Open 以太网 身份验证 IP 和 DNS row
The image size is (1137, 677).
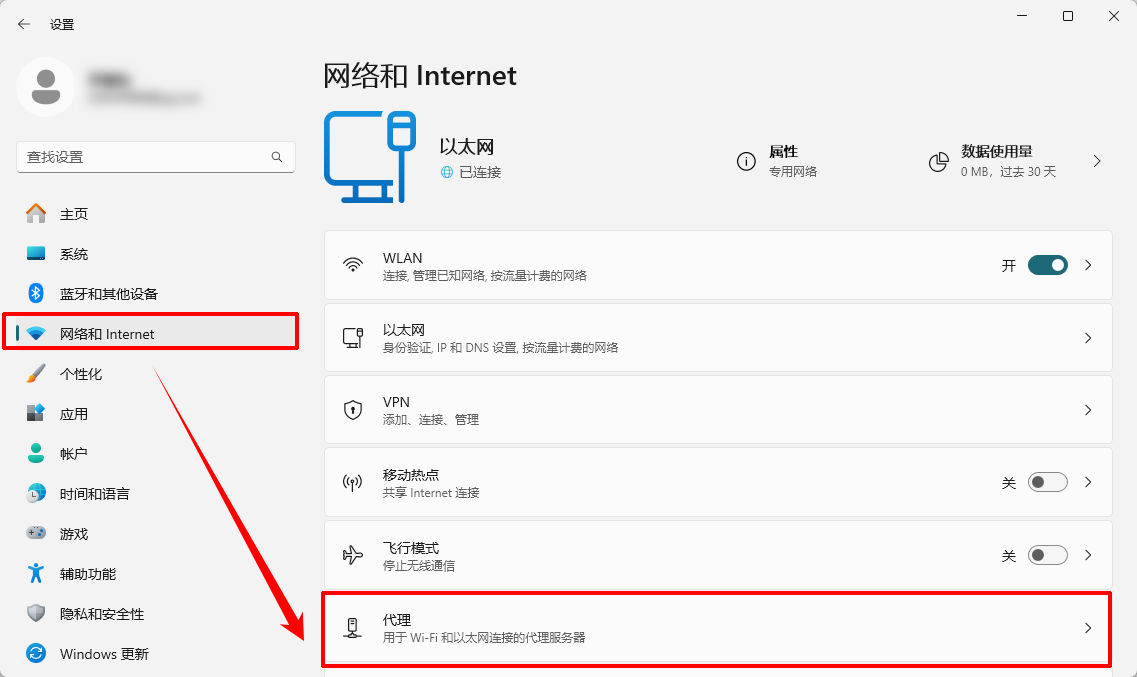pyautogui.click(x=718, y=338)
